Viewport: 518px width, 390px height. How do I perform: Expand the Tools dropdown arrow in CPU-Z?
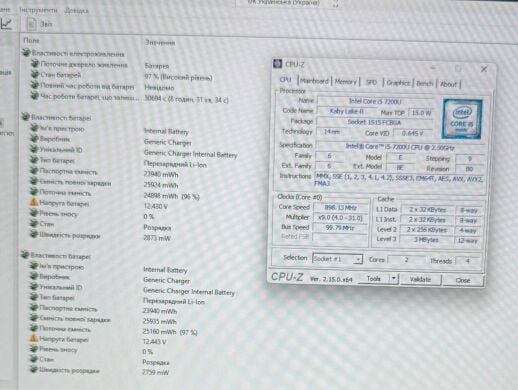pos(394,278)
